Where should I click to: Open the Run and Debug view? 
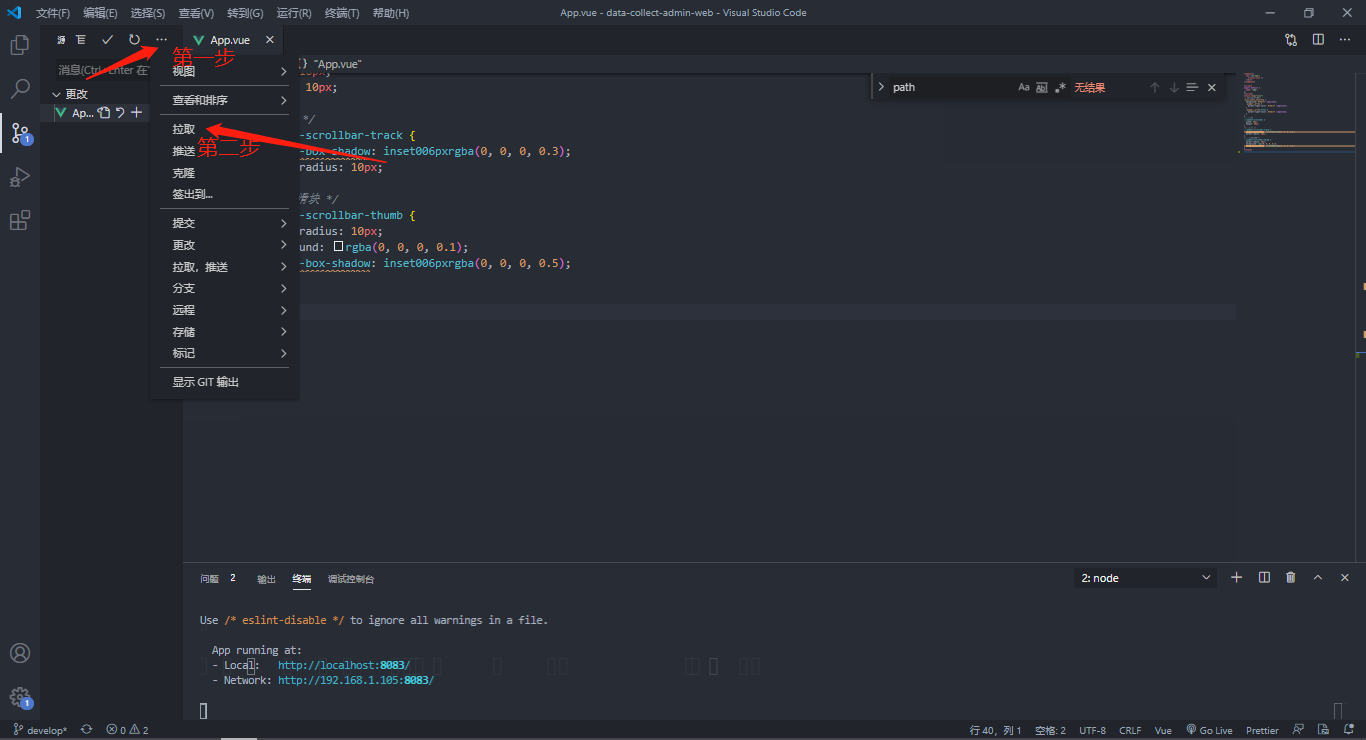[x=19, y=177]
